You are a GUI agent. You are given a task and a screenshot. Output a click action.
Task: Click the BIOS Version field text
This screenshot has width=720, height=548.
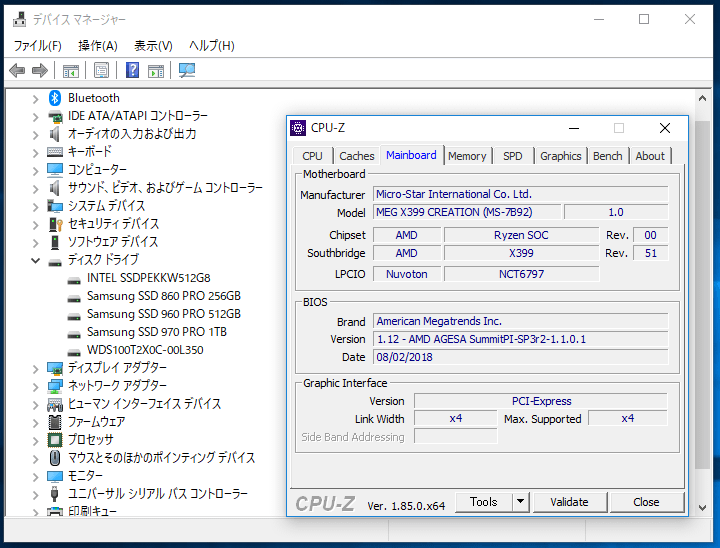point(520,339)
